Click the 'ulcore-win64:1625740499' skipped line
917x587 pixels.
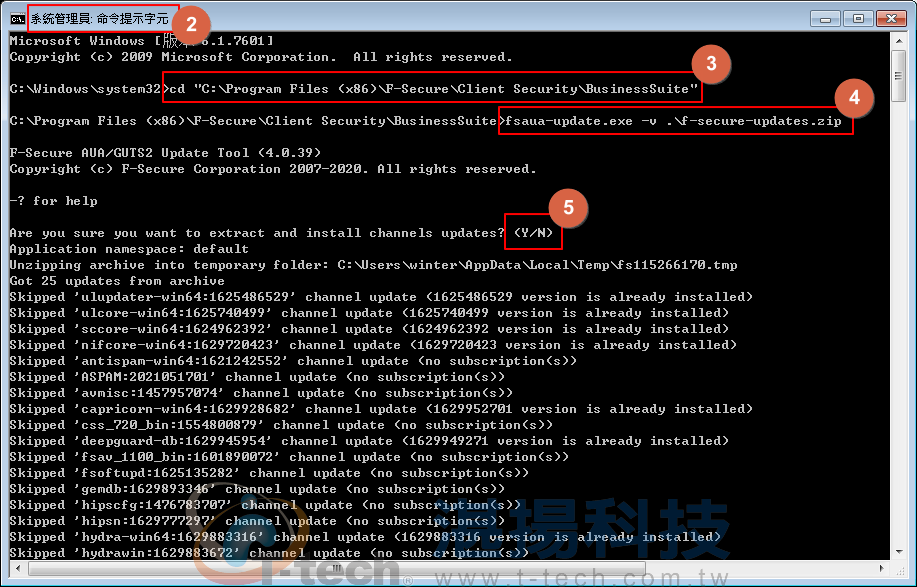(369, 313)
